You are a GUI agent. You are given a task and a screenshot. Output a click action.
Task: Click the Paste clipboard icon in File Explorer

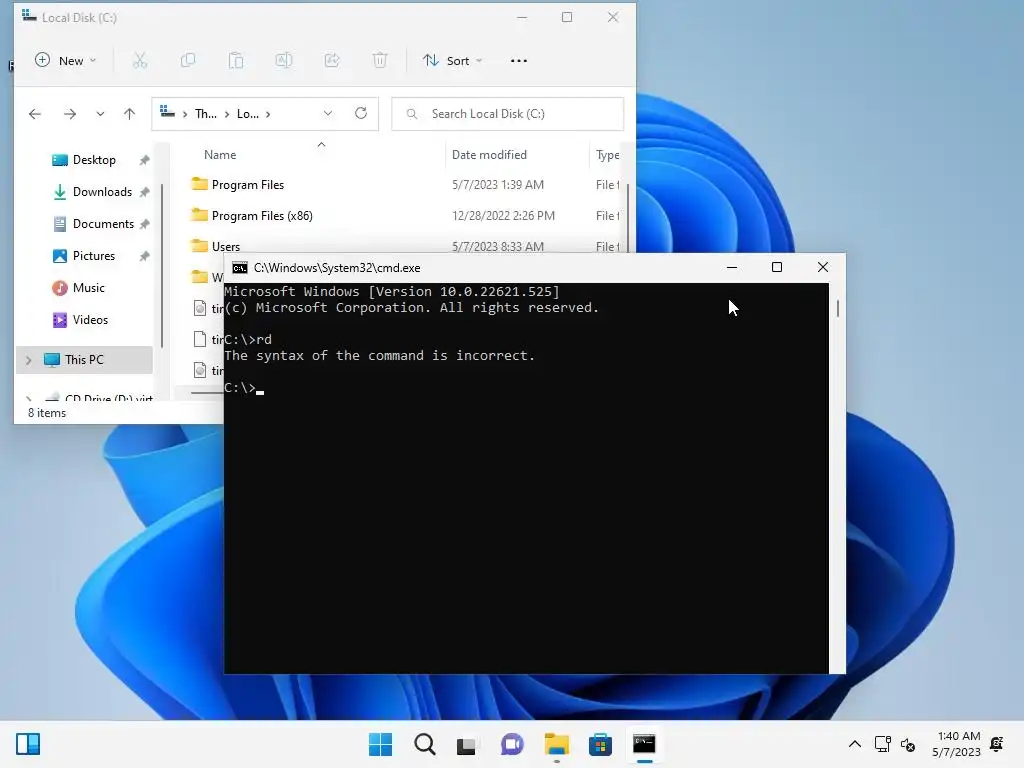tap(236, 61)
